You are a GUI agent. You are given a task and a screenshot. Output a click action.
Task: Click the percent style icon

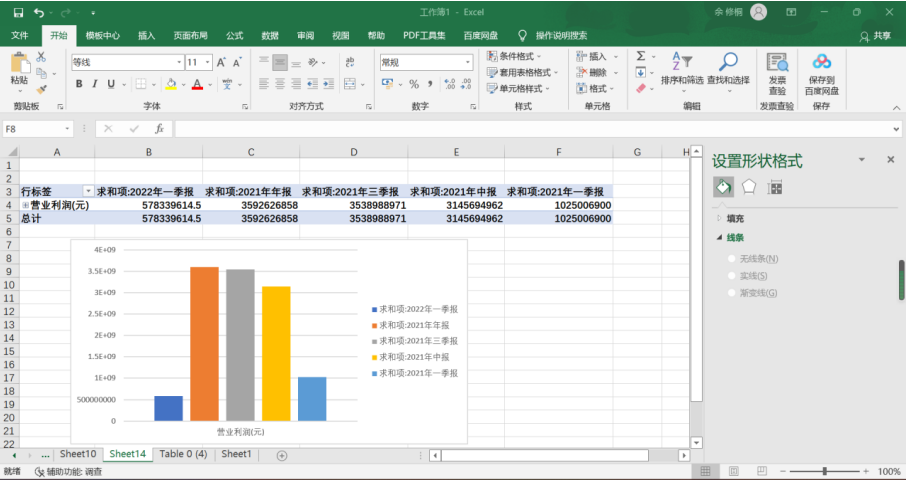pyautogui.click(x=414, y=84)
